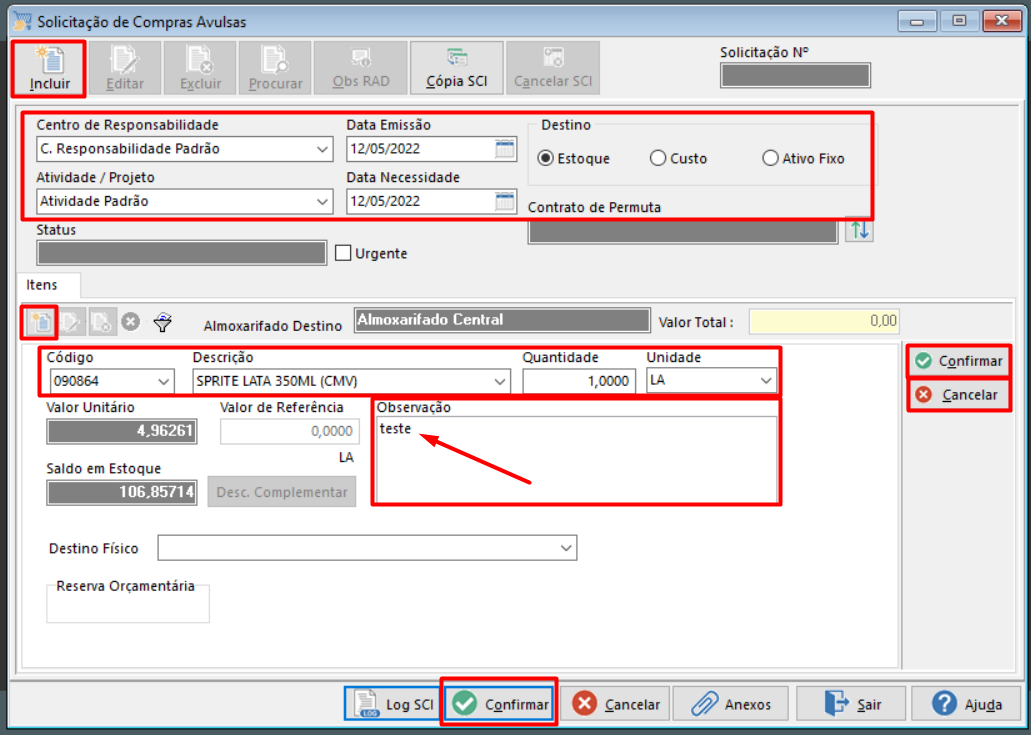This screenshot has width=1031, height=735.
Task: Click the Solicitação Nº field
Action: (x=795, y=76)
